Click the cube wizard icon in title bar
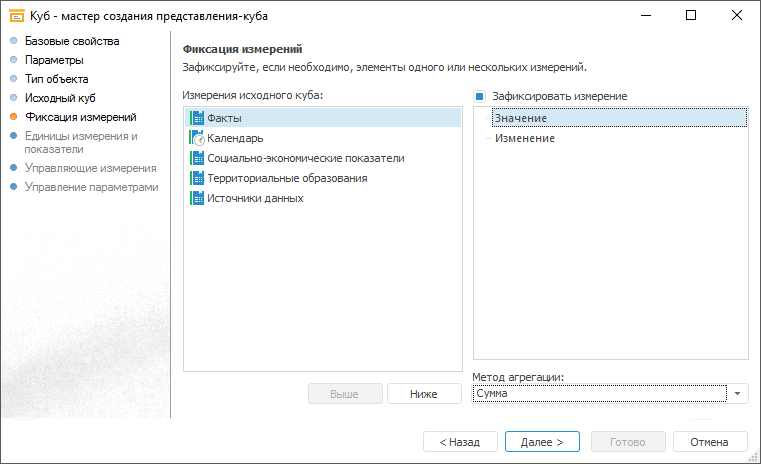This screenshot has width=761, height=464. click(x=17, y=16)
